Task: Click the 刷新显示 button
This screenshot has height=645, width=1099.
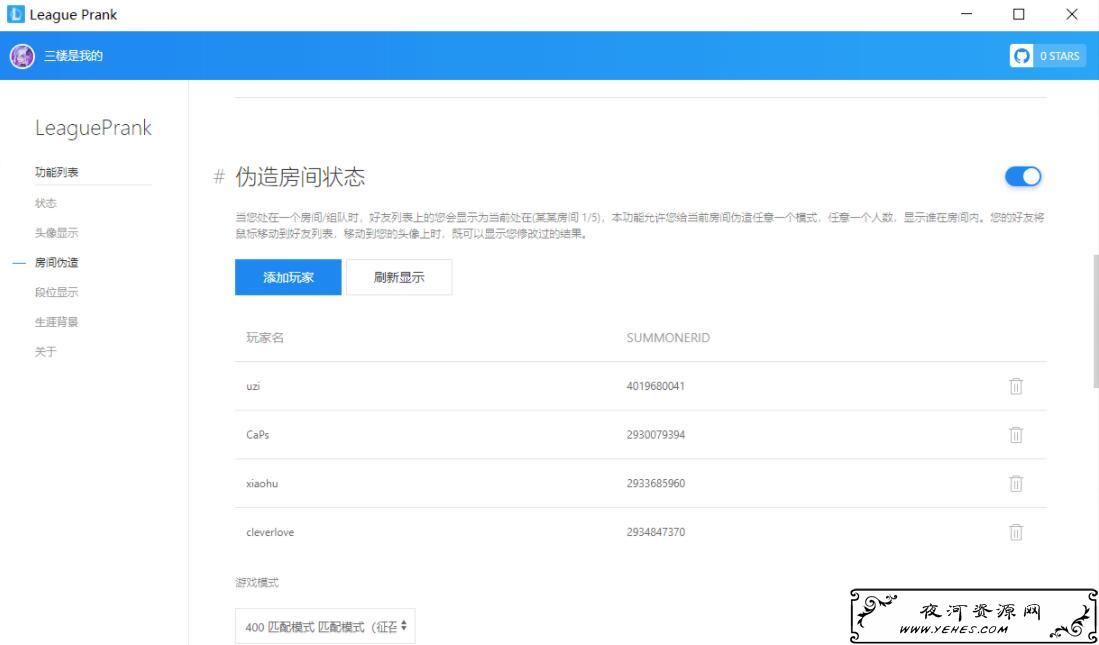Action: (399, 277)
